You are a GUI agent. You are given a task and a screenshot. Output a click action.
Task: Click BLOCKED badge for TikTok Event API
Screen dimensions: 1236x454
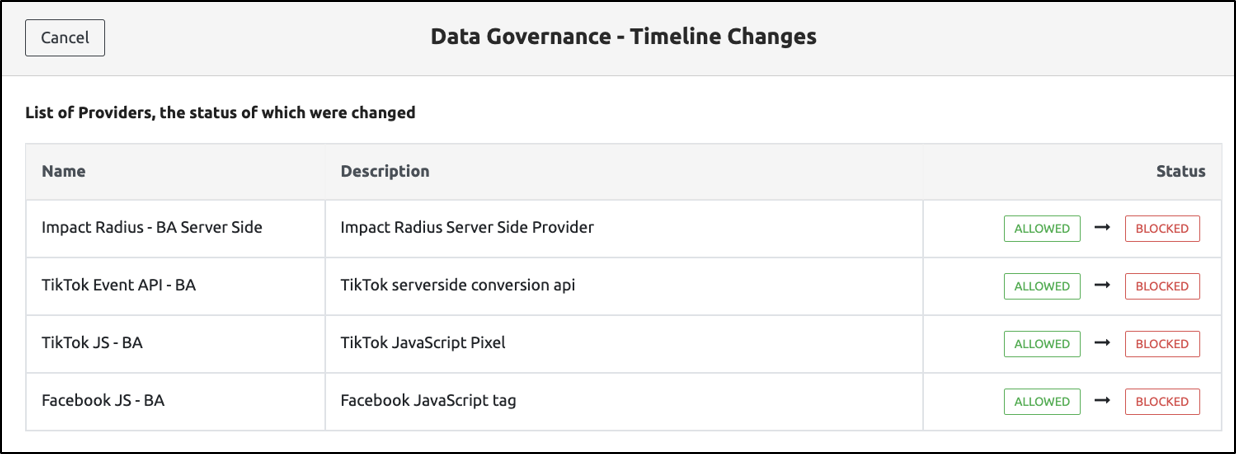[x=1162, y=286]
